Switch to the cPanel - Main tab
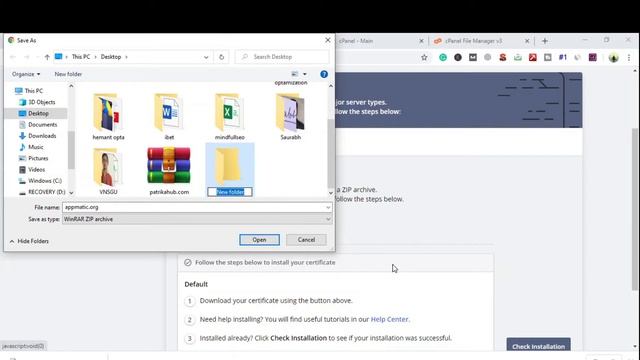Image resolution: width=640 pixels, height=360 pixels. tap(356, 41)
